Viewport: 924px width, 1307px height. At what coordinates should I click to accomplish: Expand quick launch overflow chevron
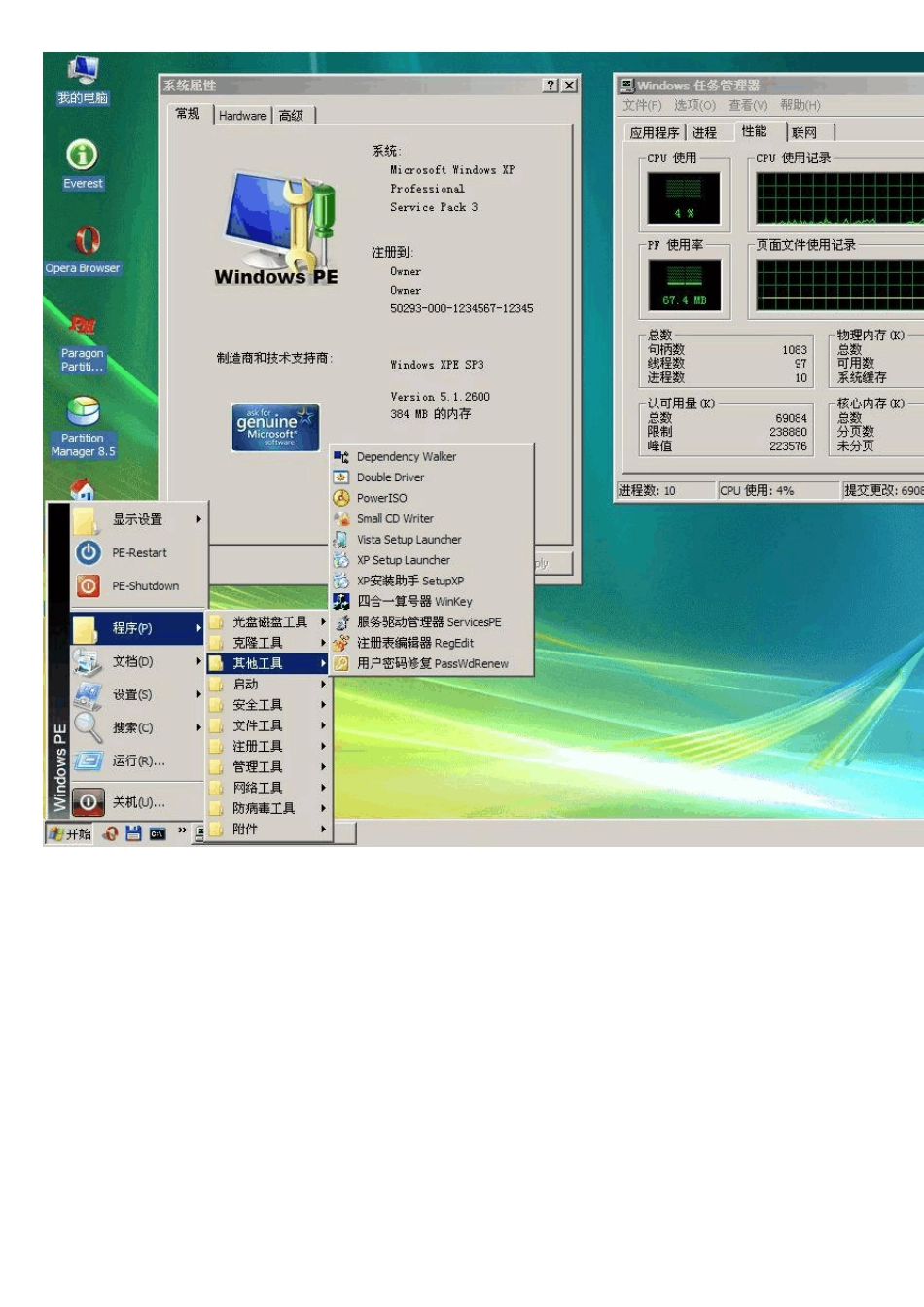pyautogui.click(x=182, y=830)
